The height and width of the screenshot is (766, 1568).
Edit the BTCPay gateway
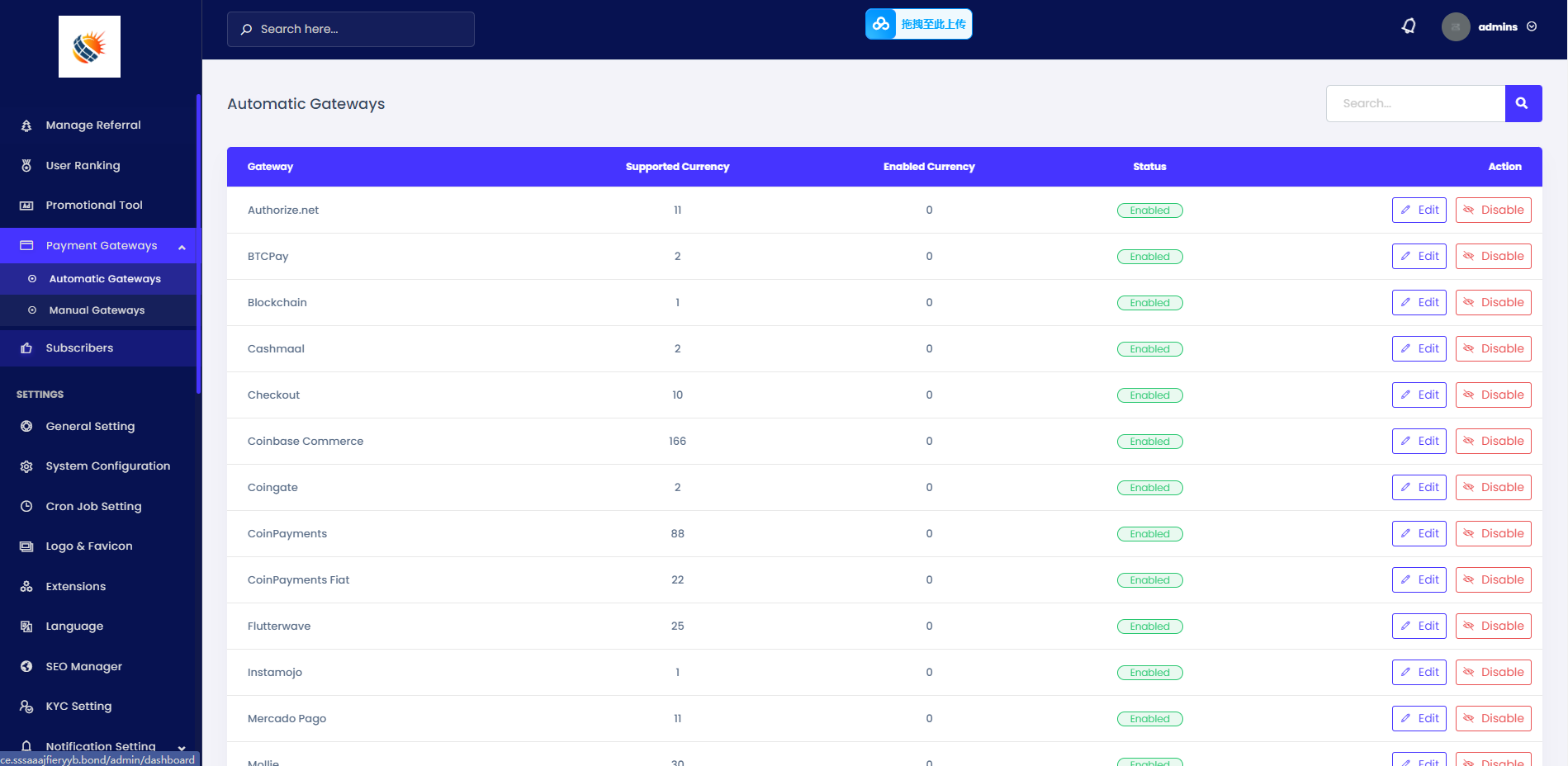pos(1419,257)
